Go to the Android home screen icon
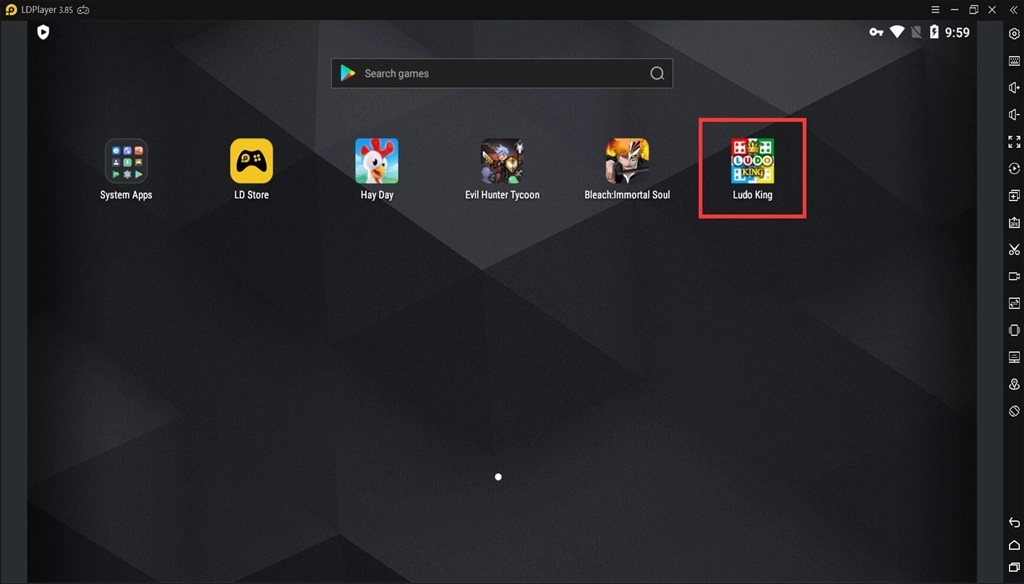Viewport: 1024px width, 584px height. coord(1014,545)
